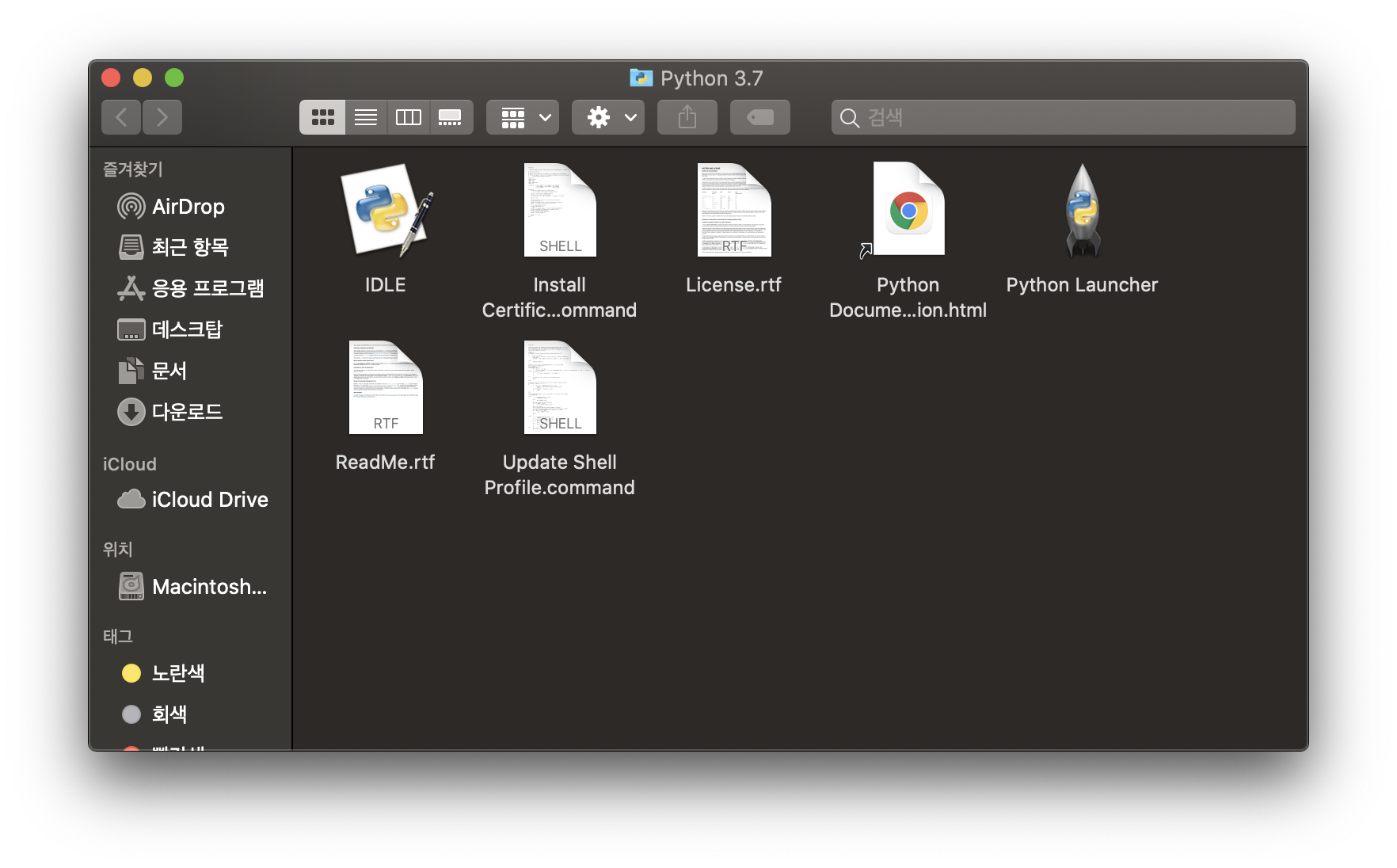
Task: Click the Share toolbar button
Action: click(687, 117)
